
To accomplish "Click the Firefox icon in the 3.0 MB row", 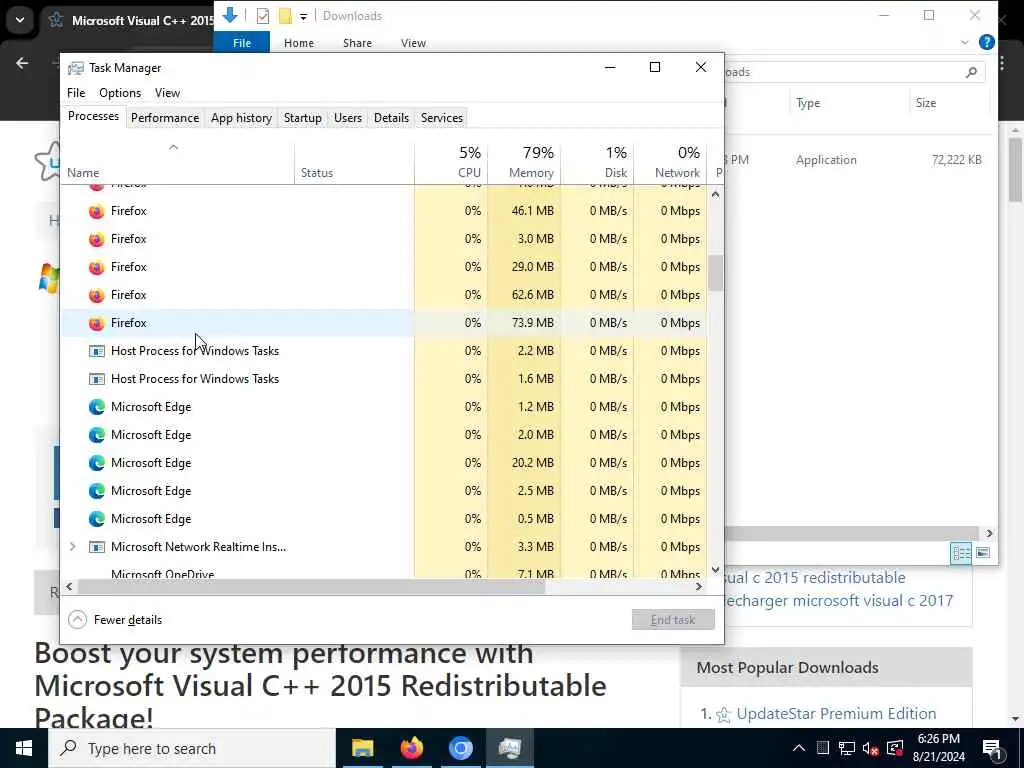I will tap(97, 239).
